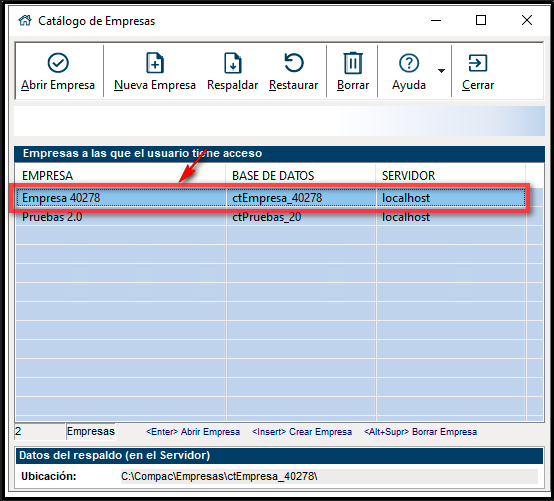The width and height of the screenshot is (554, 501).
Task: Select the Empresa 40278 row
Action: click(271, 198)
